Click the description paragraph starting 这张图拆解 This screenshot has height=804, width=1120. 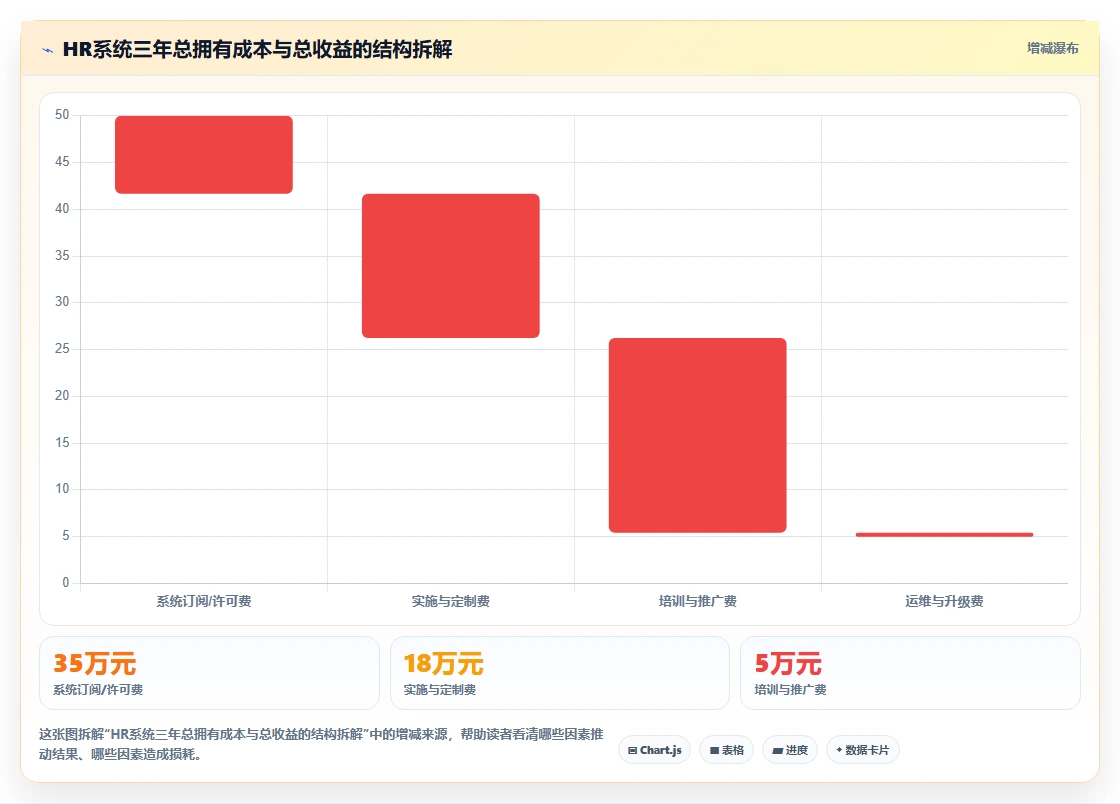321,744
